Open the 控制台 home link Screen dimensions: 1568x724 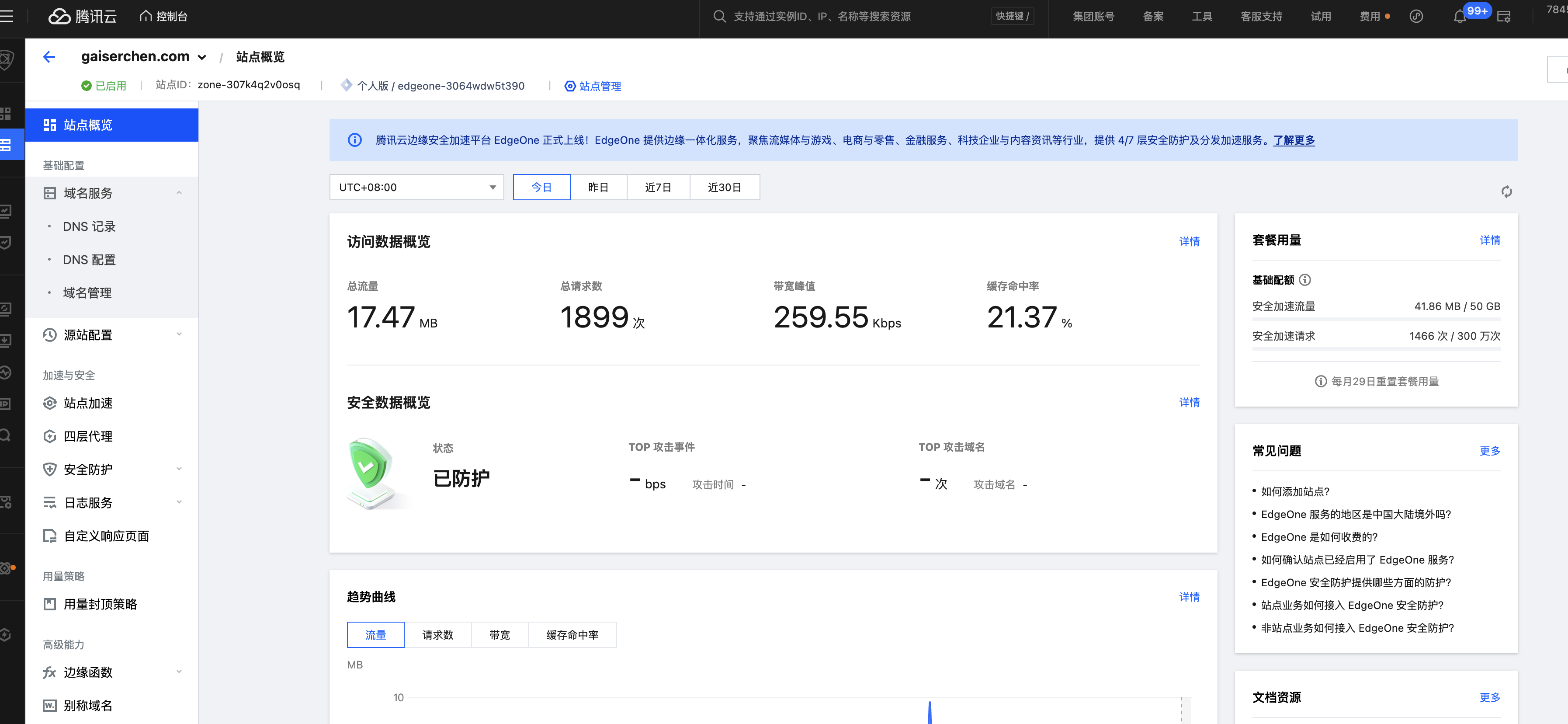pyautogui.click(x=164, y=17)
